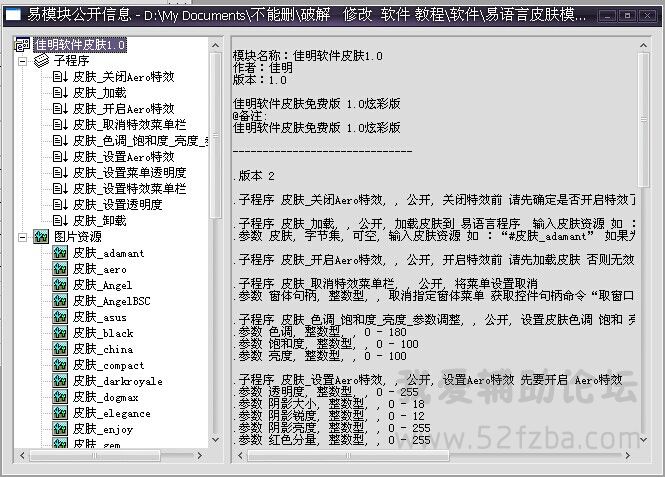
Task: Click the subroutine icon beside 皮肤_设置透明度
Action: pos(60,205)
